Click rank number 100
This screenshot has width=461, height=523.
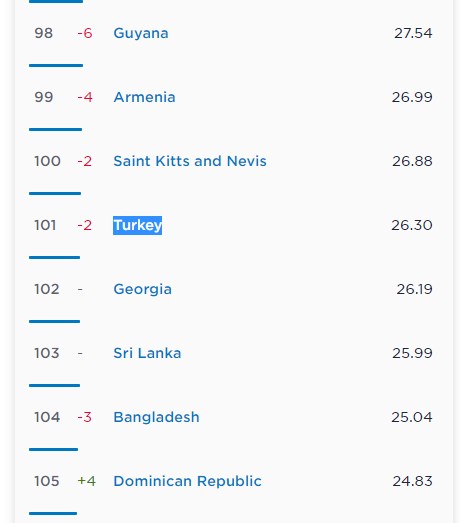coord(47,161)
